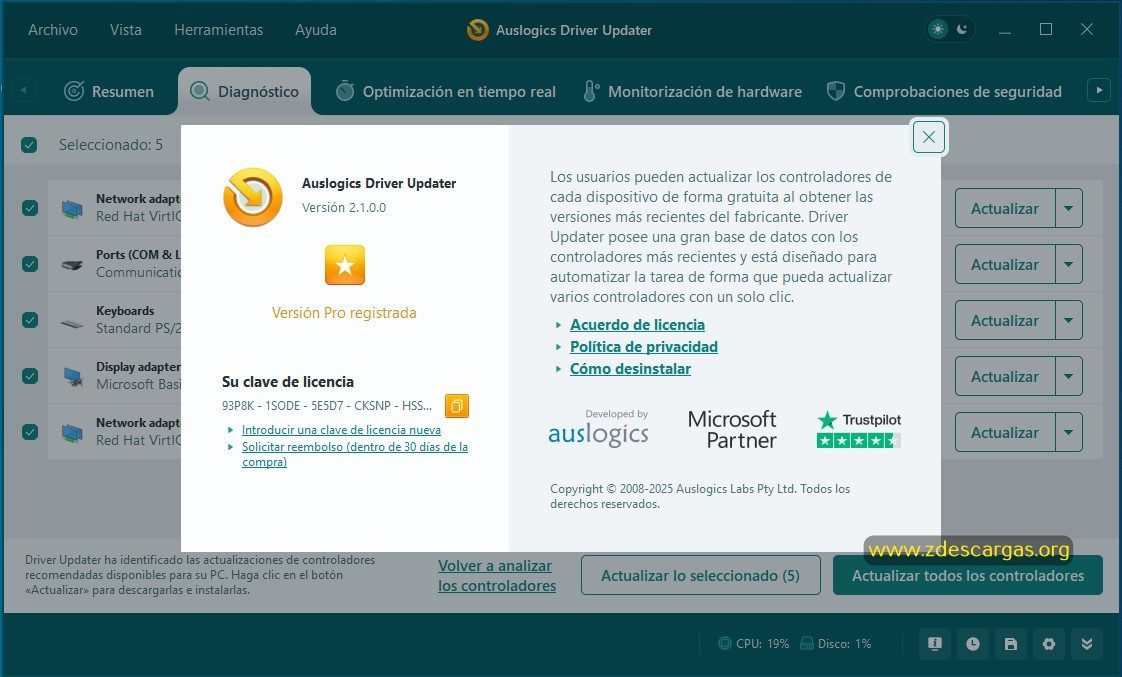Click Introducir una clave de licencia nueva
Screen dimensions: 1122x677
(341, 430)
